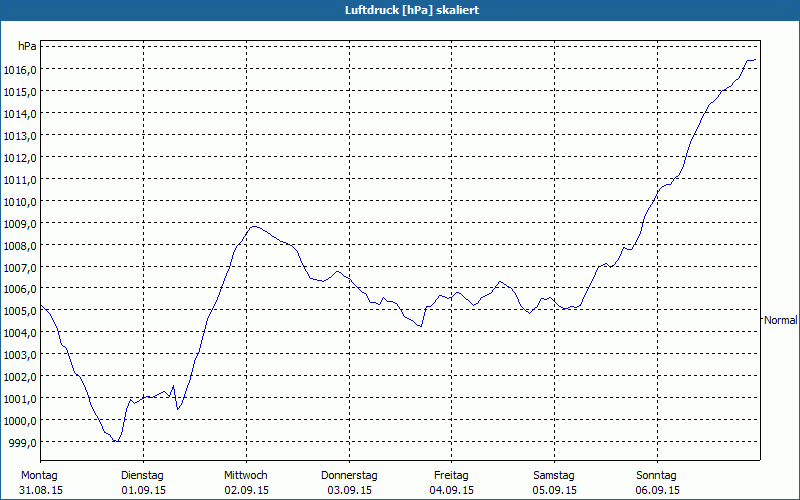
Task: Click the 1012,0 y-axis value
Action: click(20, 158)
